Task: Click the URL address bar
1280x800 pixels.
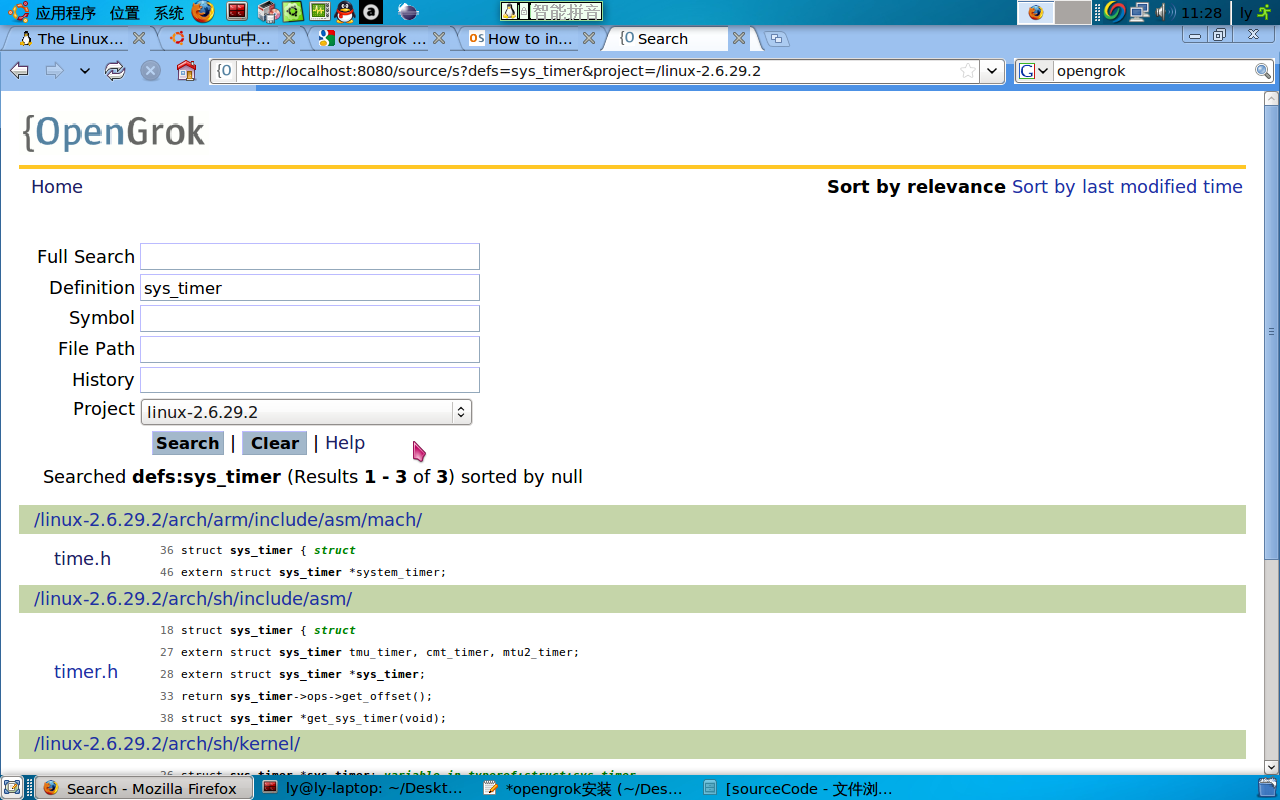Action: pyautogui.click(x=597, y=71)
